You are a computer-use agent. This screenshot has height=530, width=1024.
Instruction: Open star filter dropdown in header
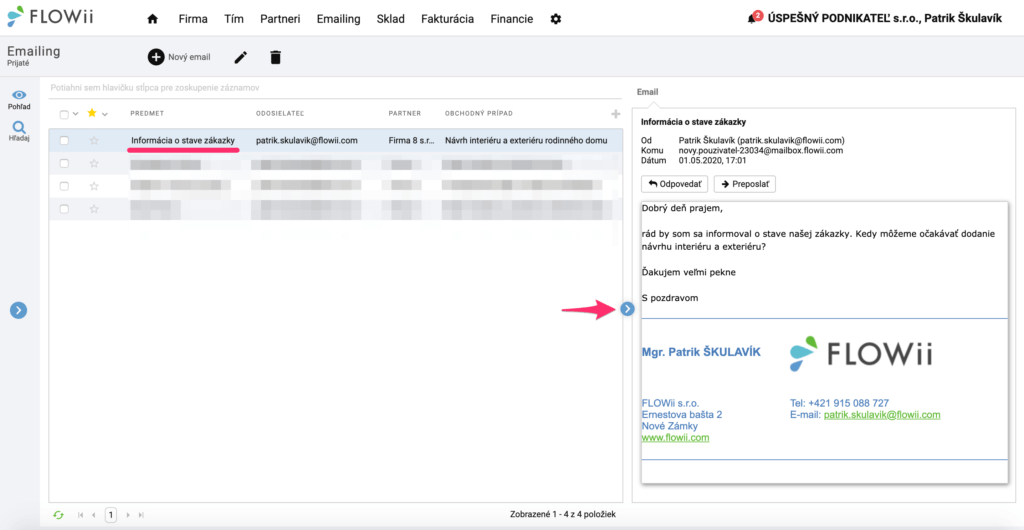coord(104,114)
